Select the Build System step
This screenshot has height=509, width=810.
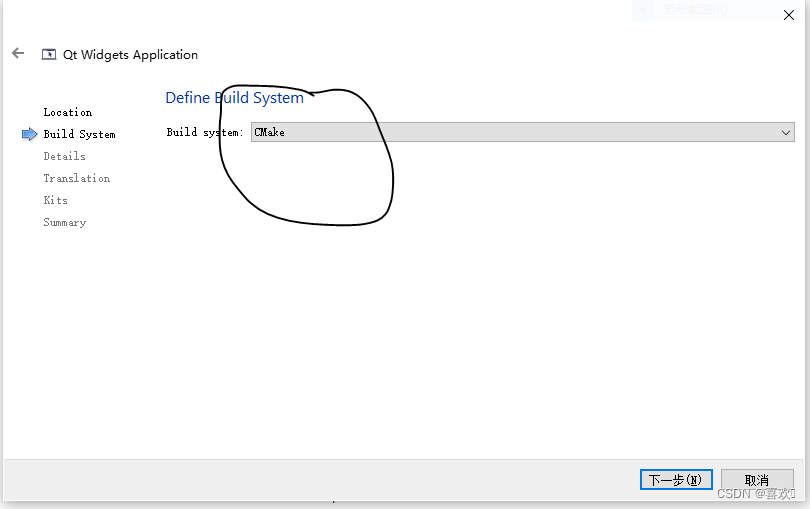[x=79, y=134]
